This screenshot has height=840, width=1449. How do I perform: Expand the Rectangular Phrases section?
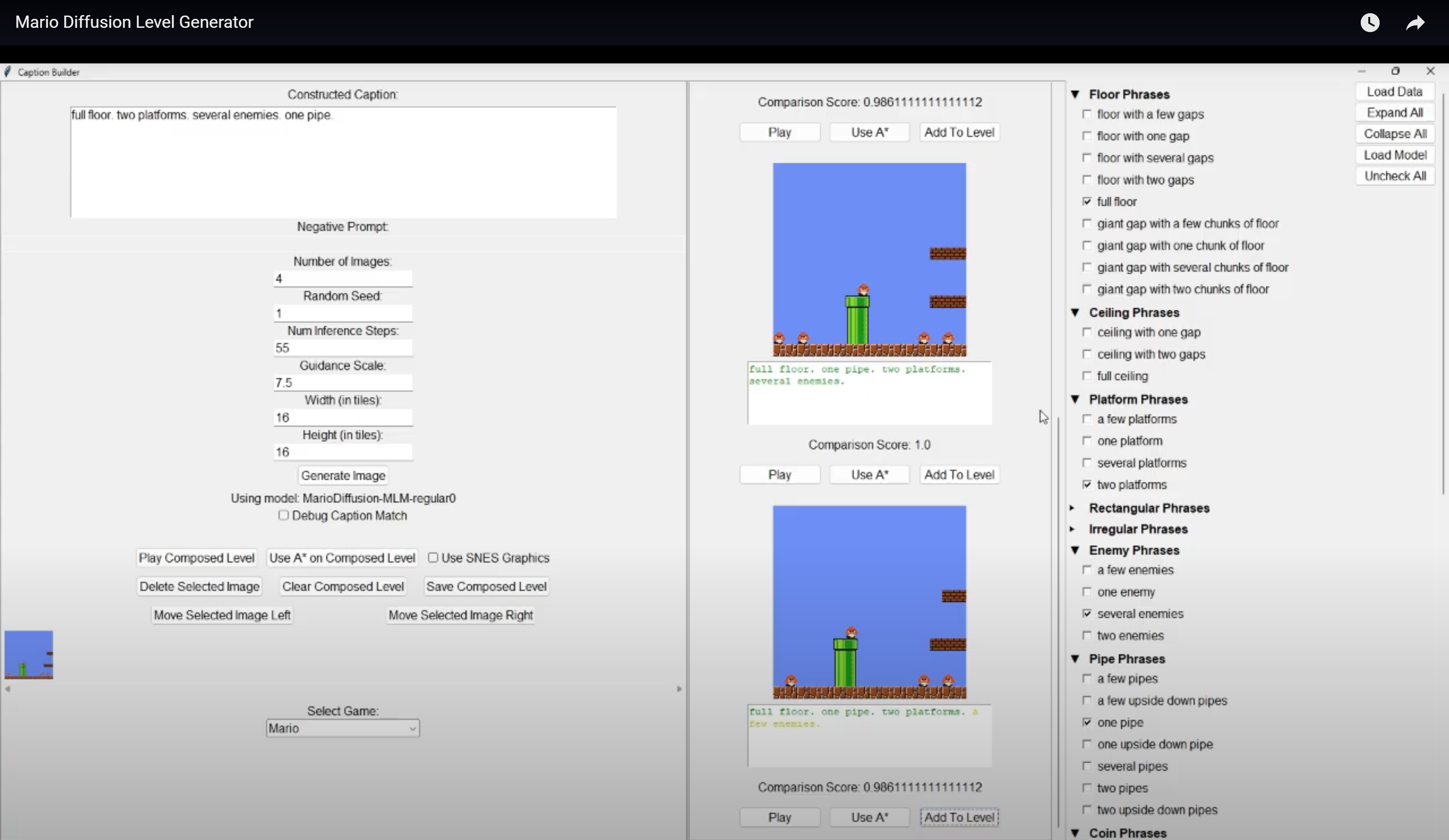click(x=1072, y=508)
